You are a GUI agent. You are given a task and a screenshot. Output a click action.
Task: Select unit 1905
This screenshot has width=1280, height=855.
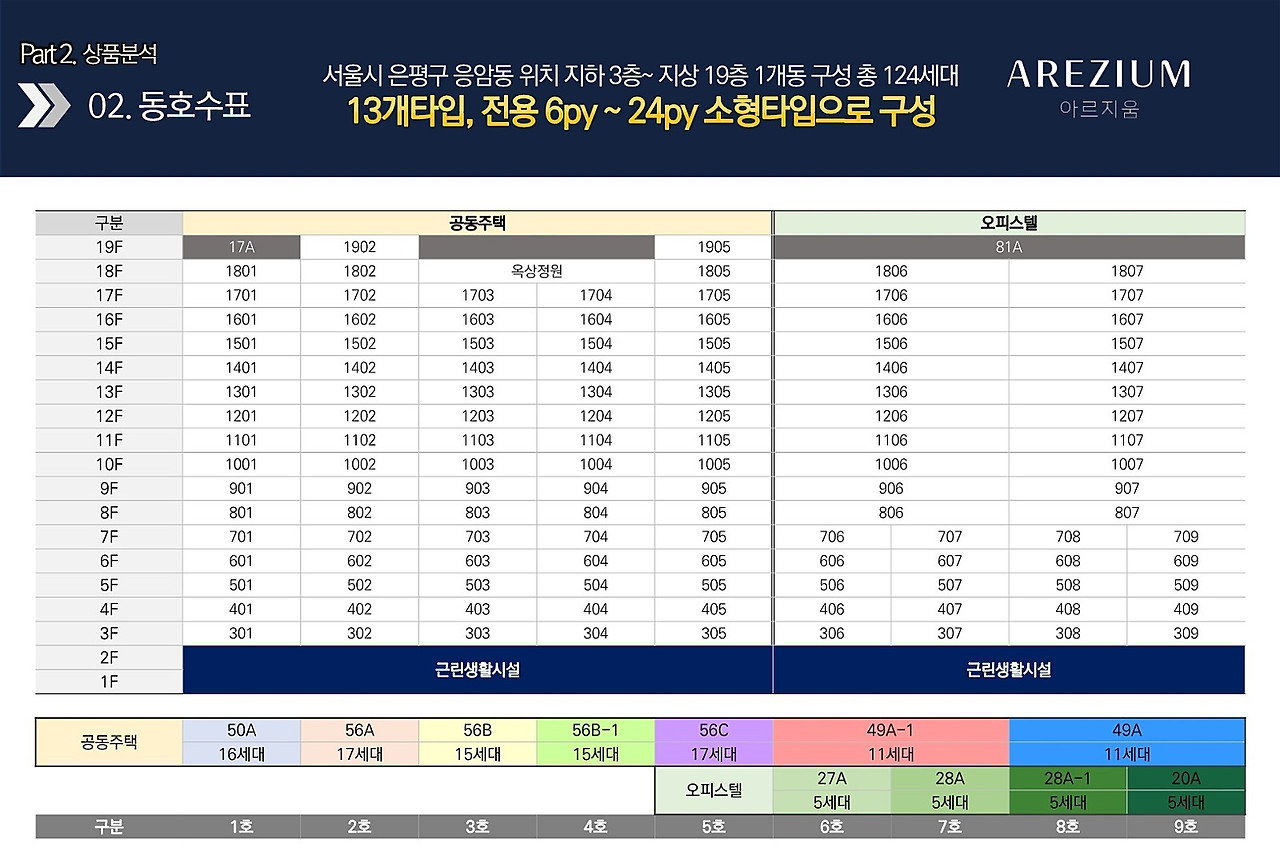click(x=713, y=247)
